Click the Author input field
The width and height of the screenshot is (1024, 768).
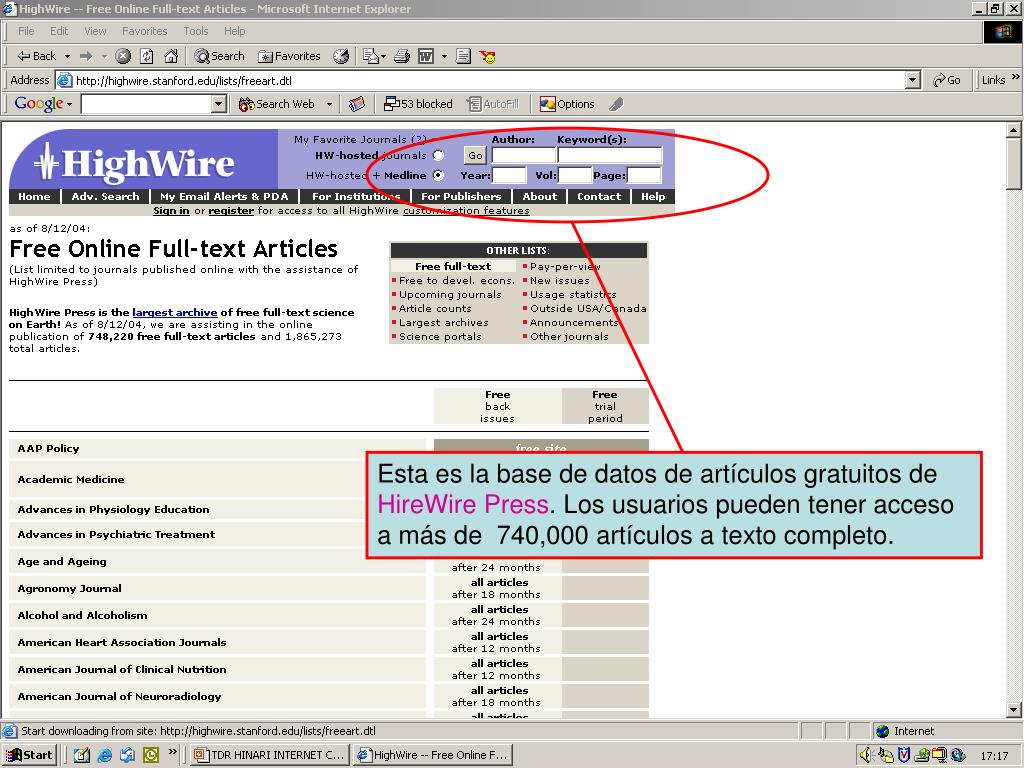point(523,155)
